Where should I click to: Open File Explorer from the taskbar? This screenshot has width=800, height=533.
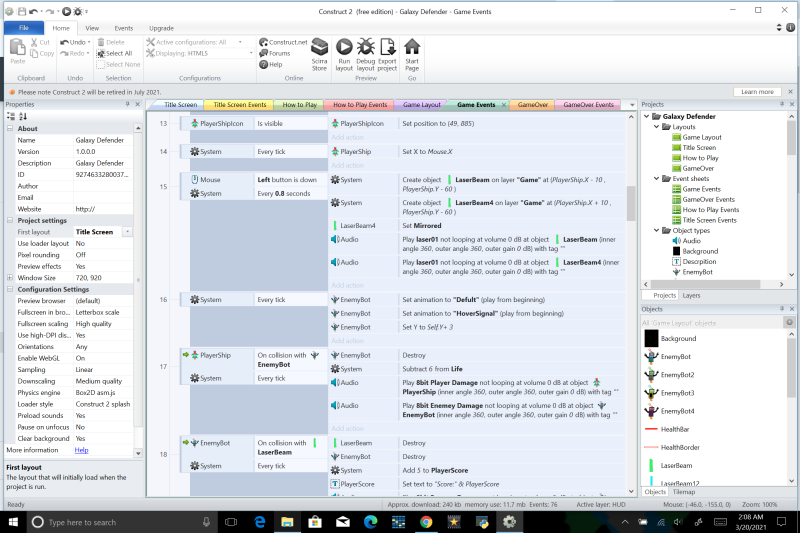287,522
